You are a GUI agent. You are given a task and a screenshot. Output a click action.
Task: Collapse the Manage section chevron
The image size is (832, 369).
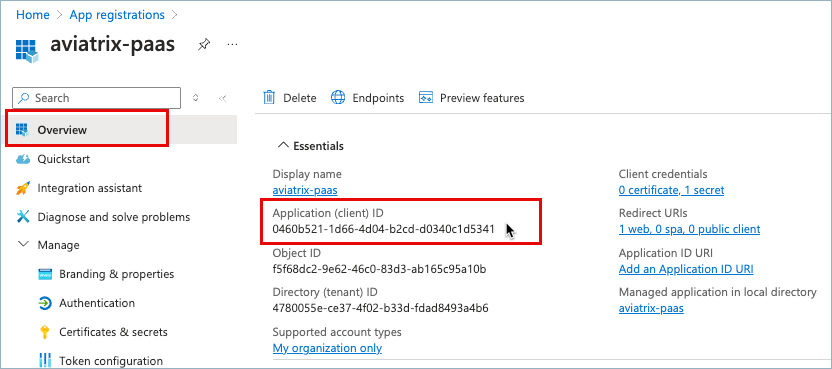[23, 245]
